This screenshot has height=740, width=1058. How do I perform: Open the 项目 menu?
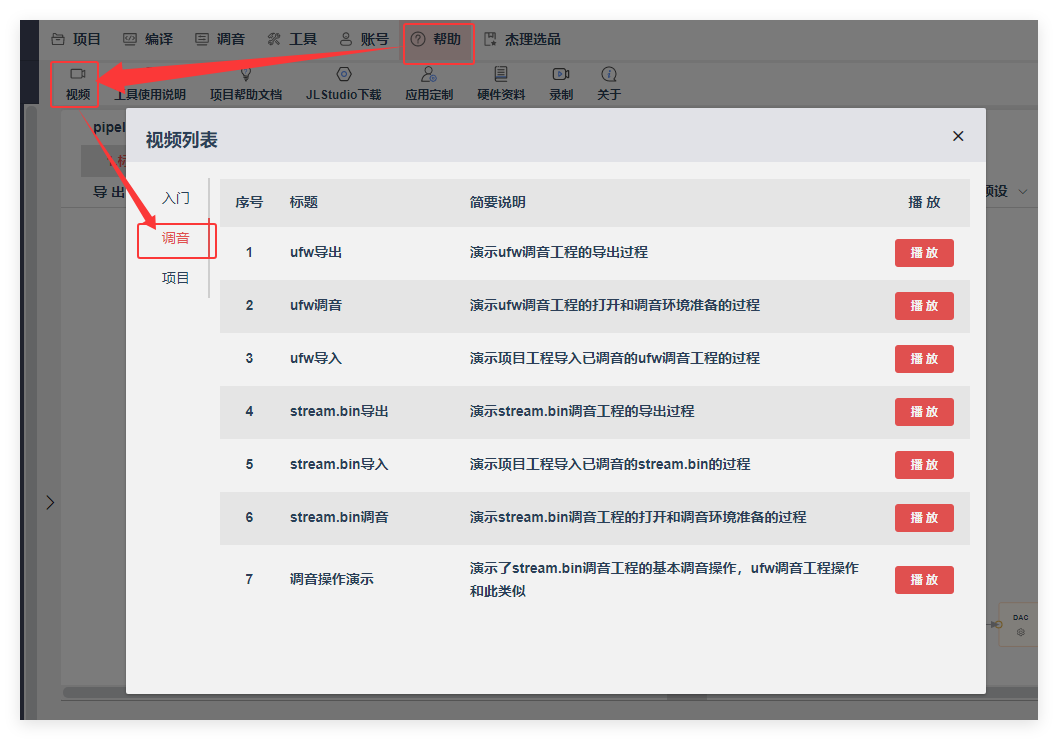76,39
